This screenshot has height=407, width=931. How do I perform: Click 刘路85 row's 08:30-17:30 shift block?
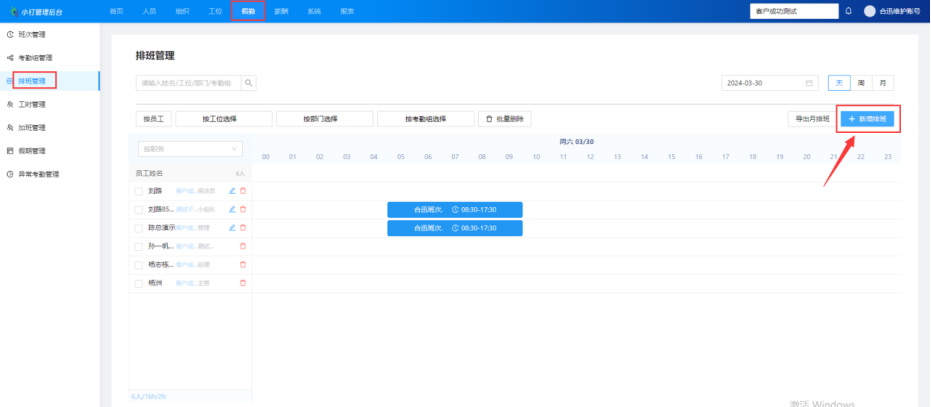[455, 210]
